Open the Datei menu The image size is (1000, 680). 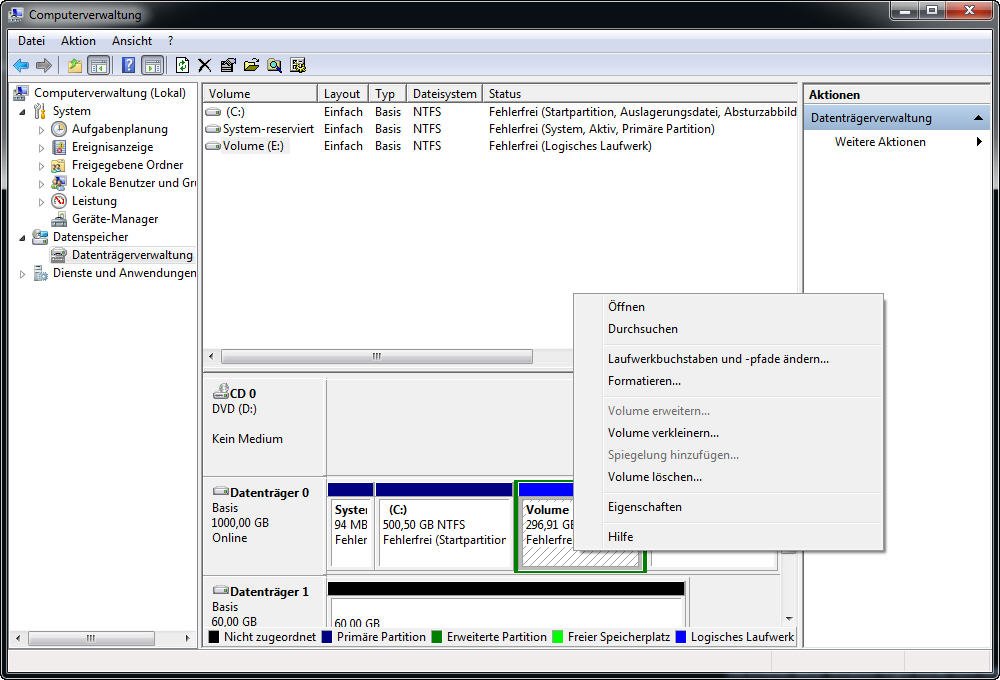31,41
